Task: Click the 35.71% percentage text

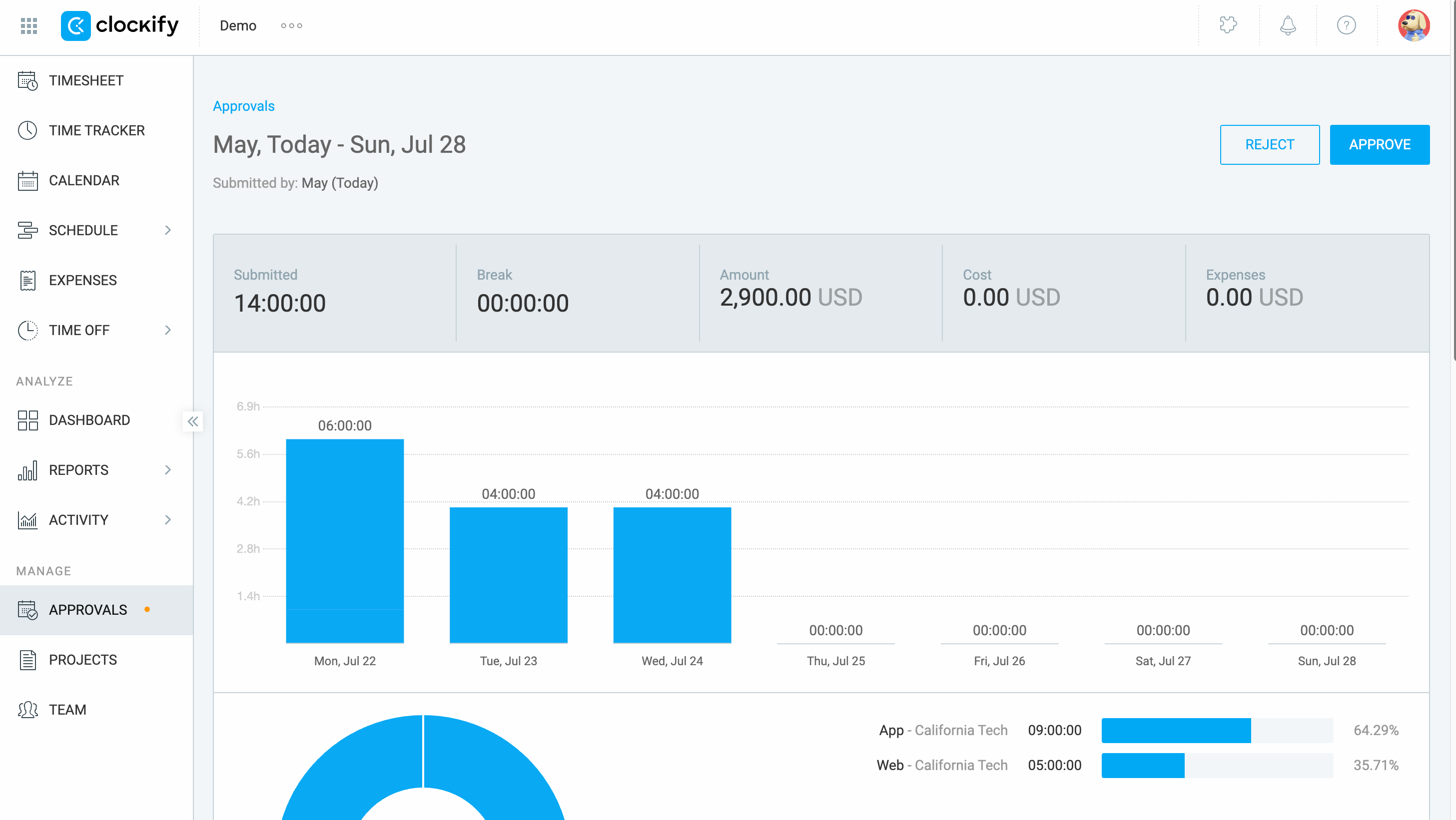Action: coord(1376,765)
